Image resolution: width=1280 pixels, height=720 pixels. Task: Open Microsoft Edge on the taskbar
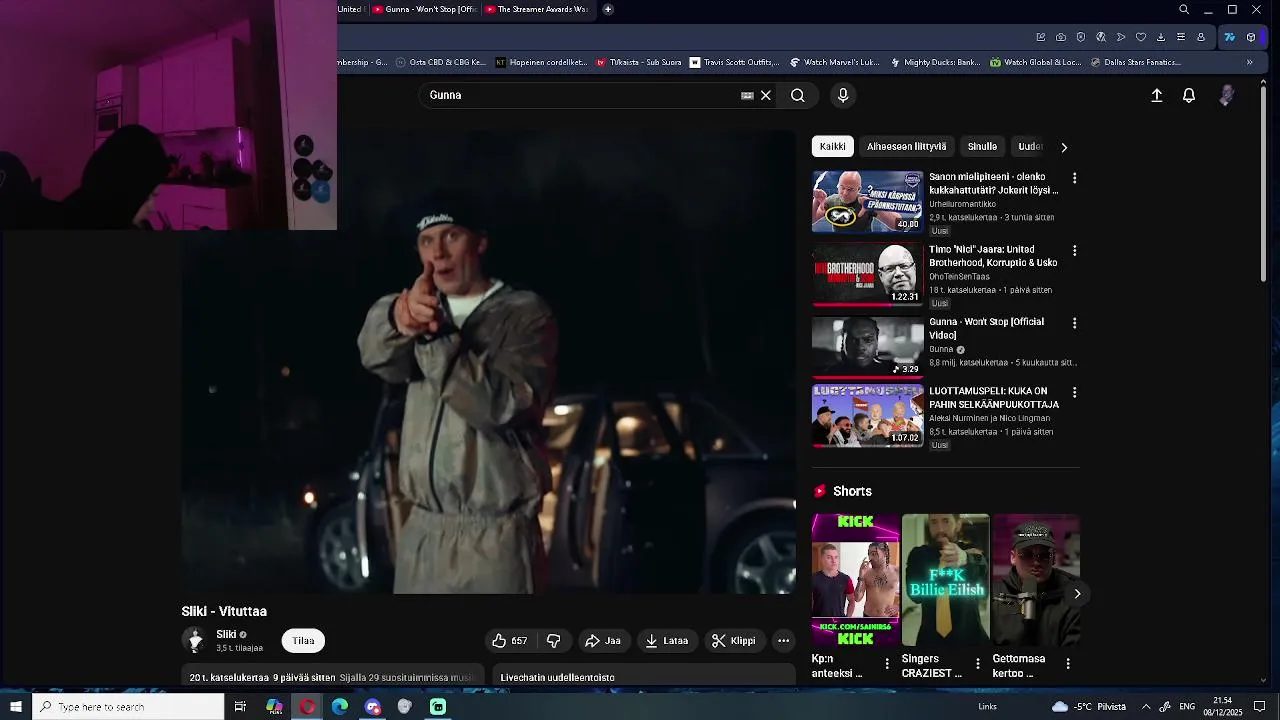point(340,707)
